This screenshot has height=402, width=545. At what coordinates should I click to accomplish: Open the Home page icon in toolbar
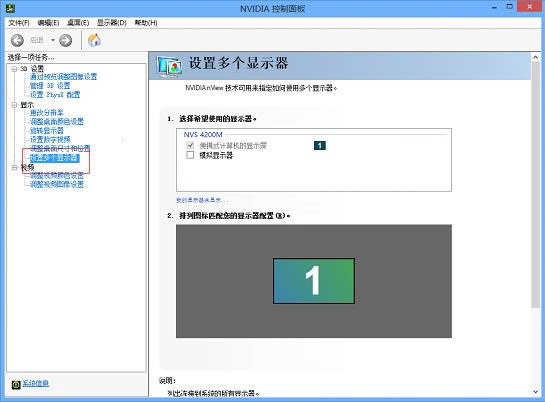94,40
